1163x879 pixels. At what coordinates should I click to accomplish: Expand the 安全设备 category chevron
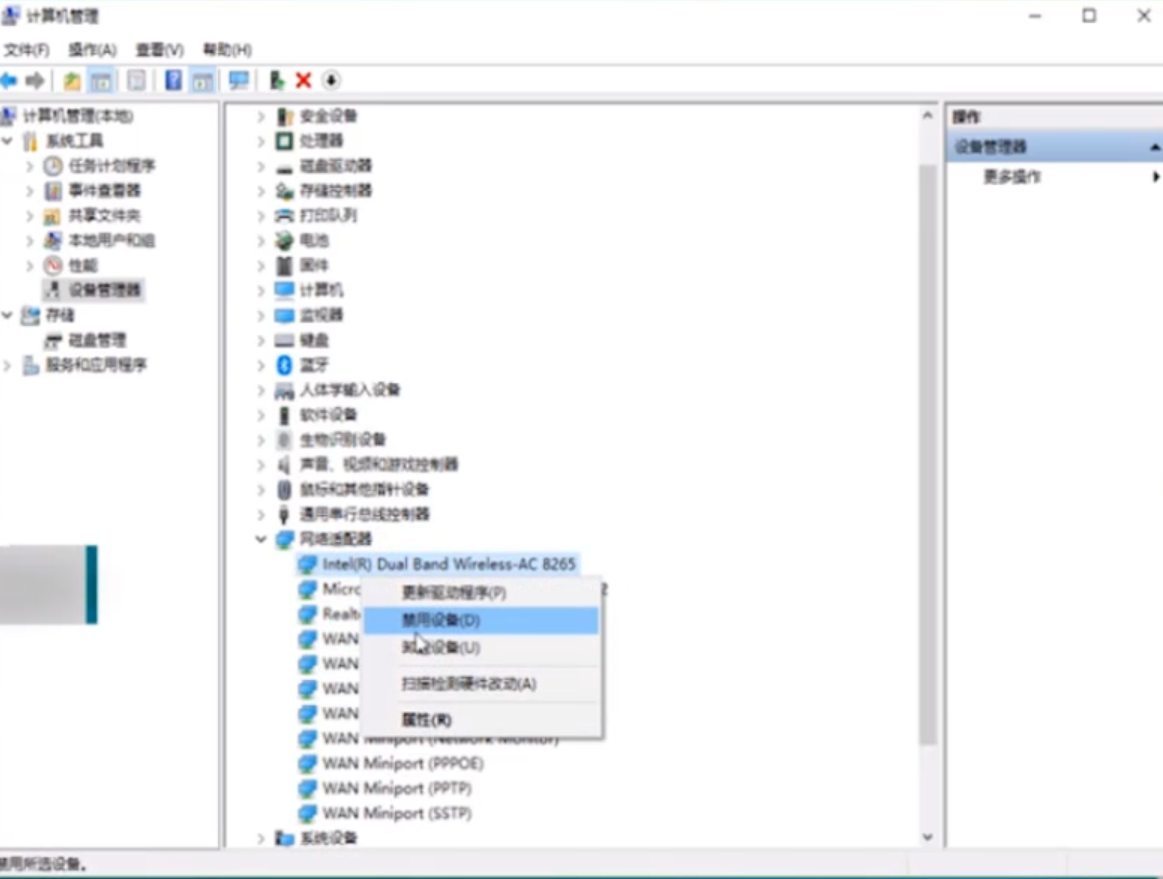[x=260, y=116]
